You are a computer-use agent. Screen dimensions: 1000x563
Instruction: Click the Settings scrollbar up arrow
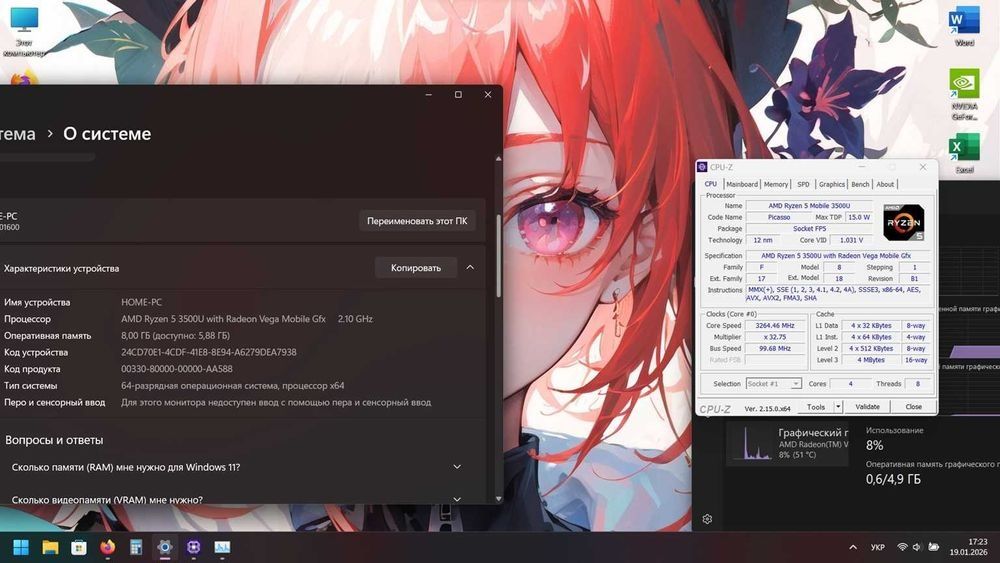[x=499, y=159]
